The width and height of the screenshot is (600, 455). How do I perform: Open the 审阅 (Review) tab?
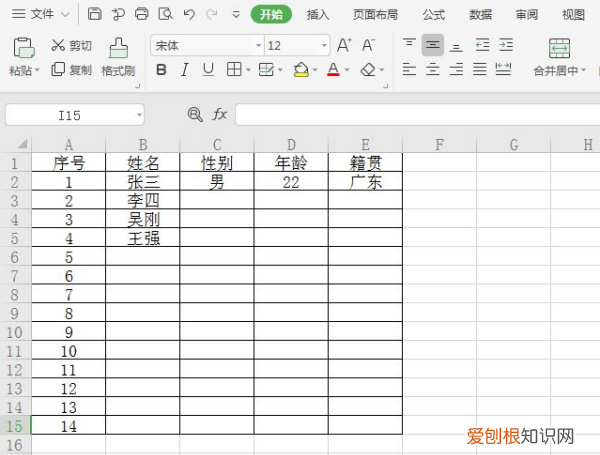[527, 15]
